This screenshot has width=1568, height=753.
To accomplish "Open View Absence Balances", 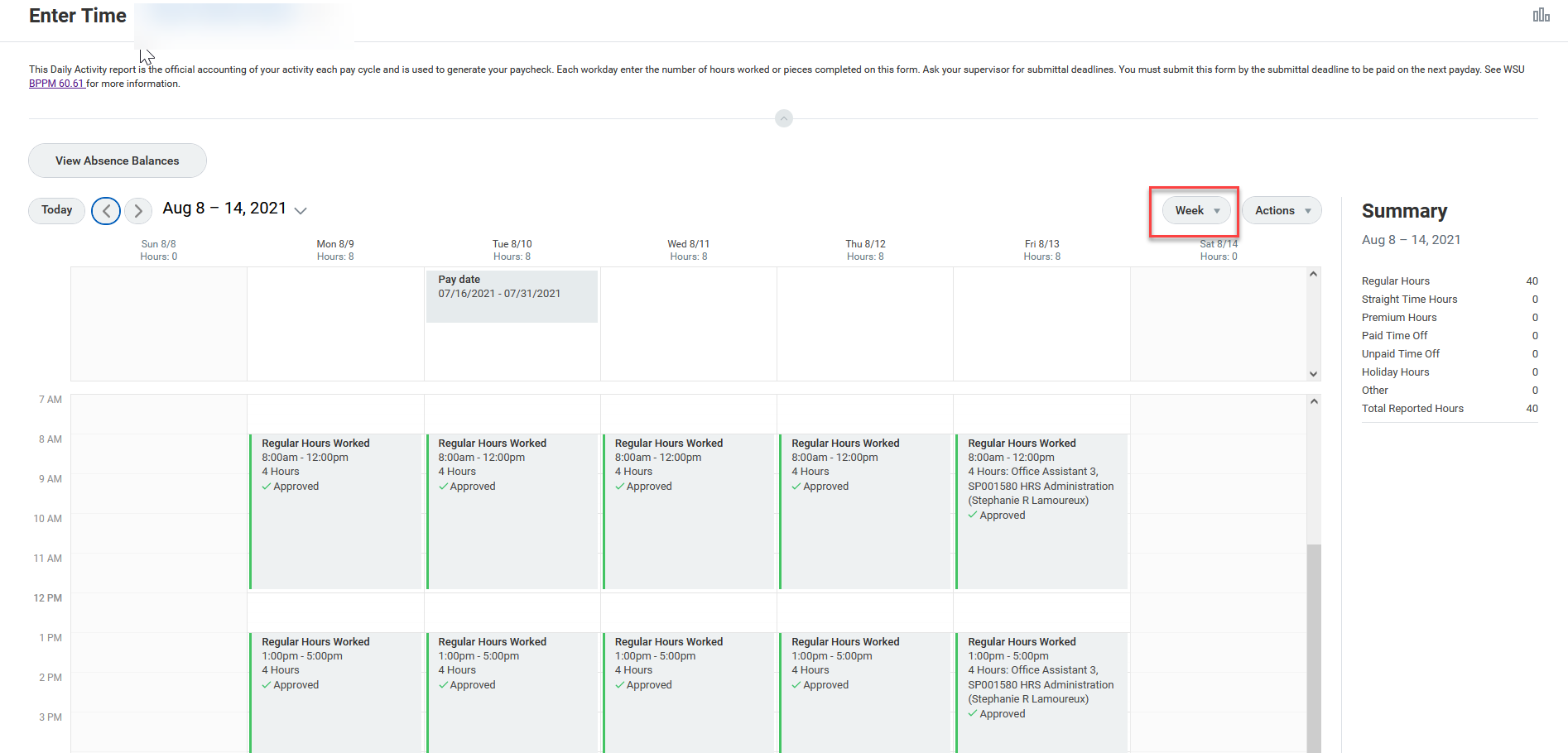I will (117, 160).
